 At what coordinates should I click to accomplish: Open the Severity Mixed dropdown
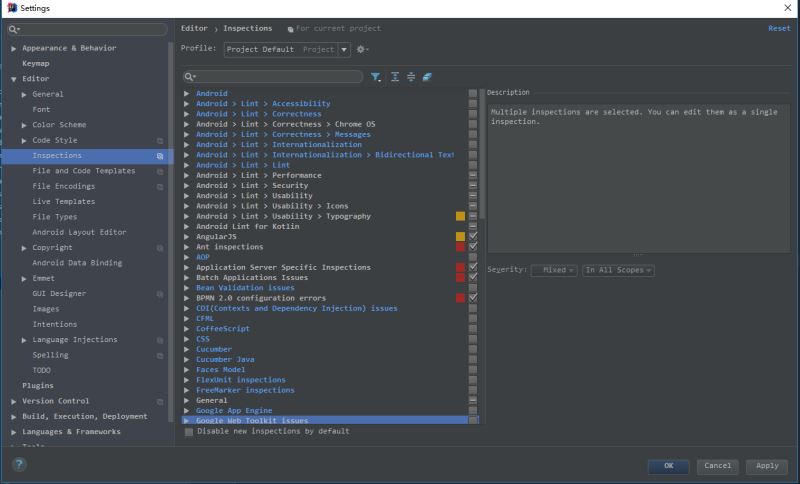[x=554, y=270]
